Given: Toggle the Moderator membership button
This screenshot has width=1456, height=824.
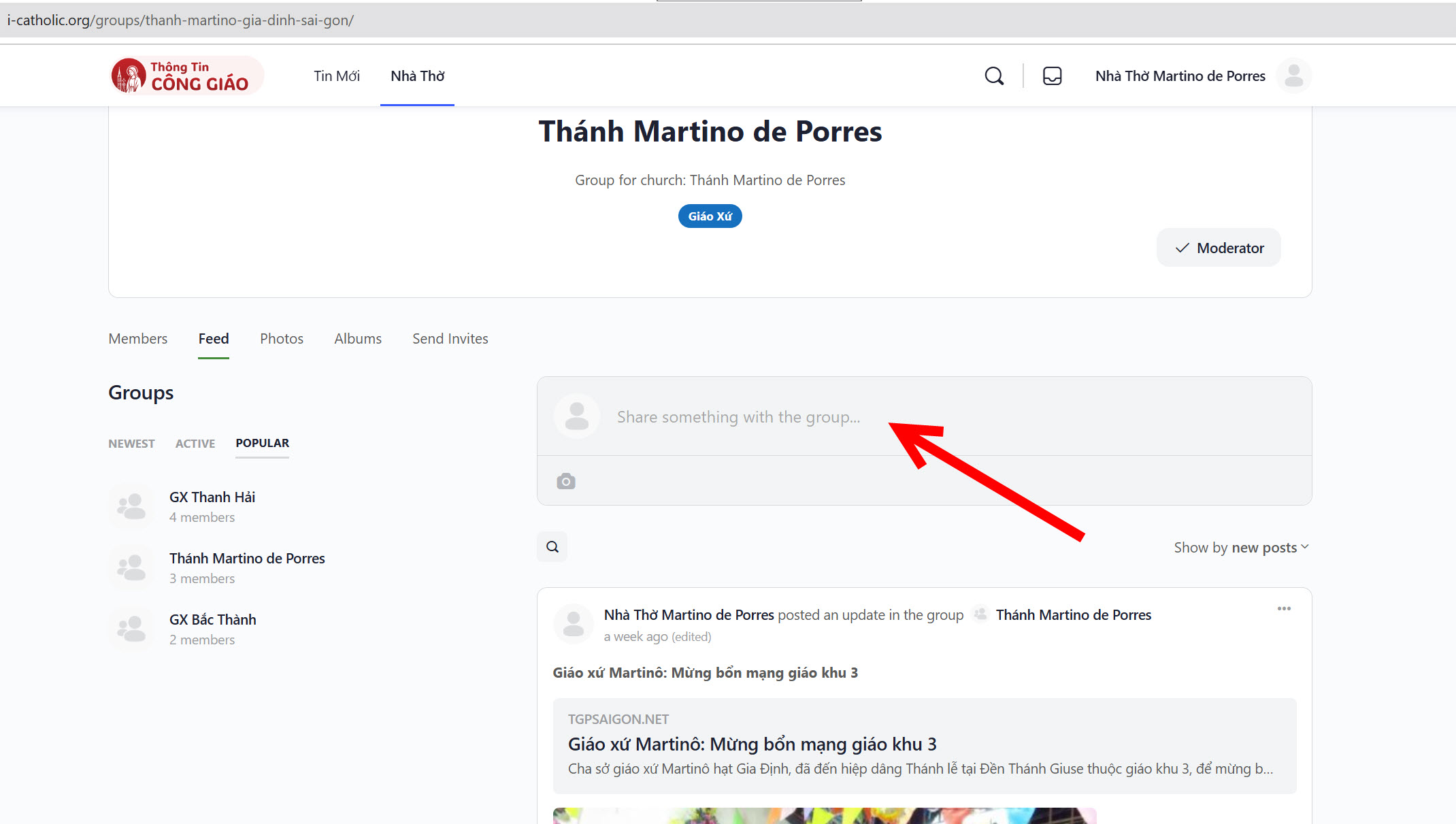Looking at the screenshot, I should pyautogui.click(x=1219, y=248).
